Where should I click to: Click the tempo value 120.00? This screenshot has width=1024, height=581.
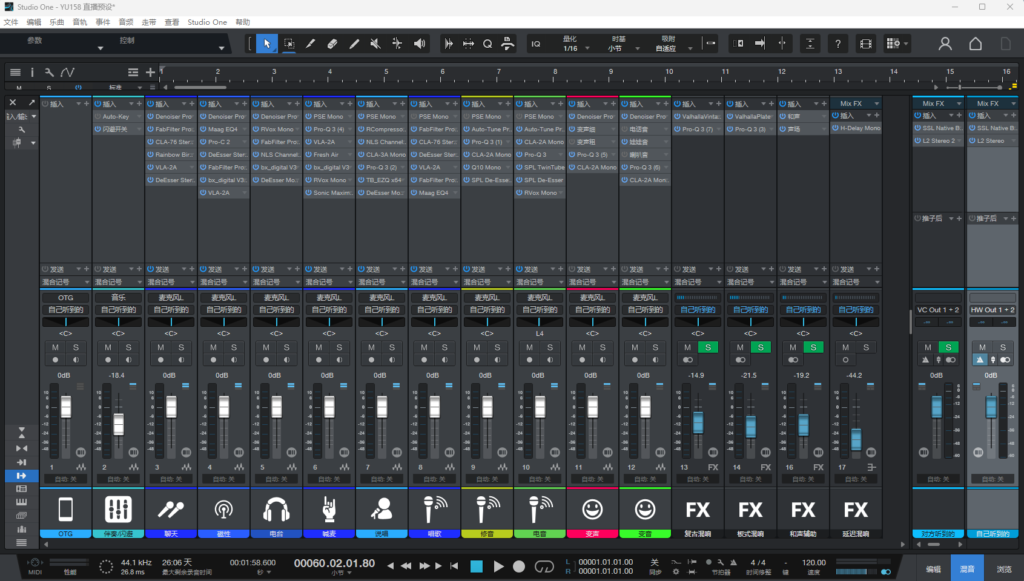814,562
